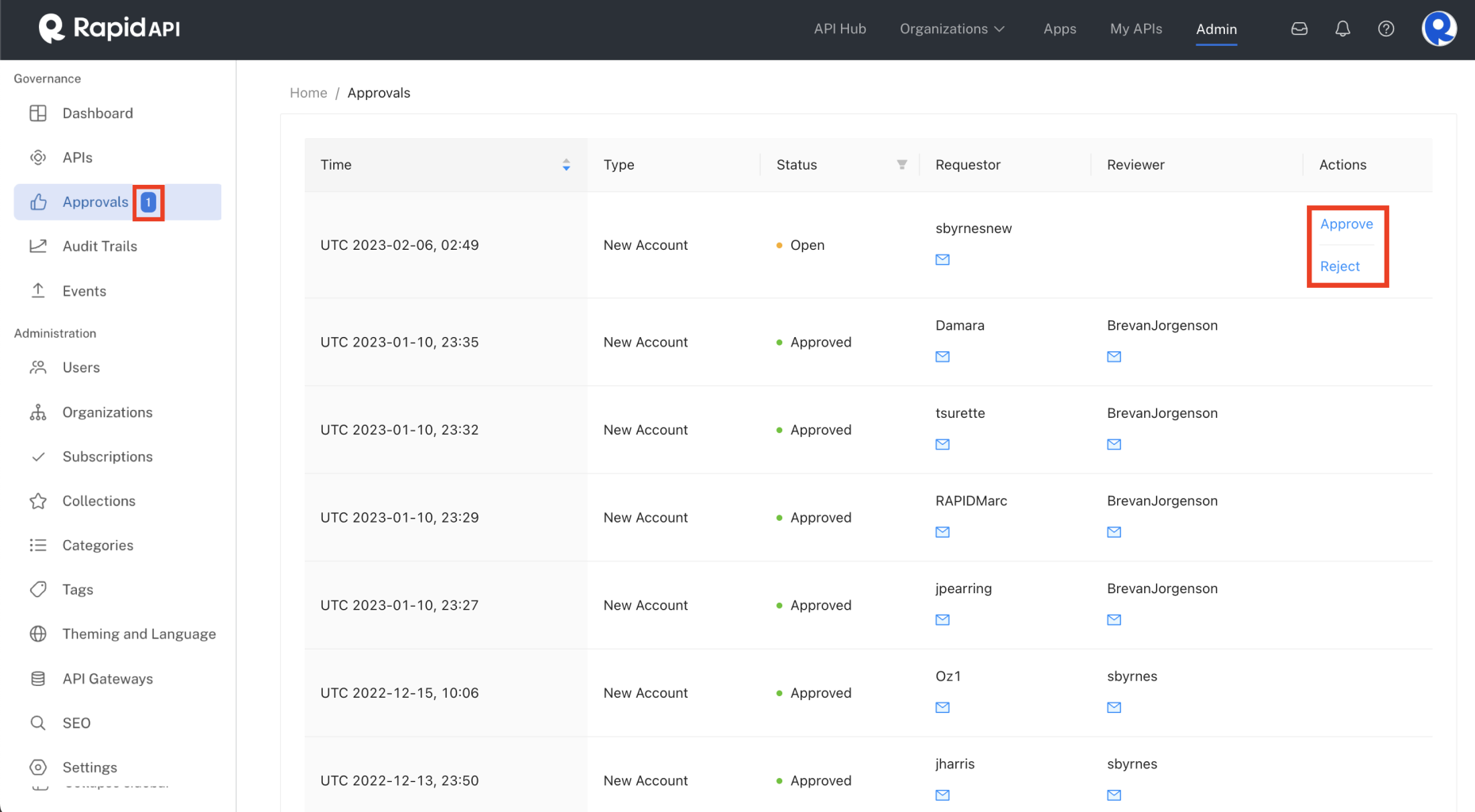Email reviewer in Damara row via the envelope icon

(x=1114, y=357)
